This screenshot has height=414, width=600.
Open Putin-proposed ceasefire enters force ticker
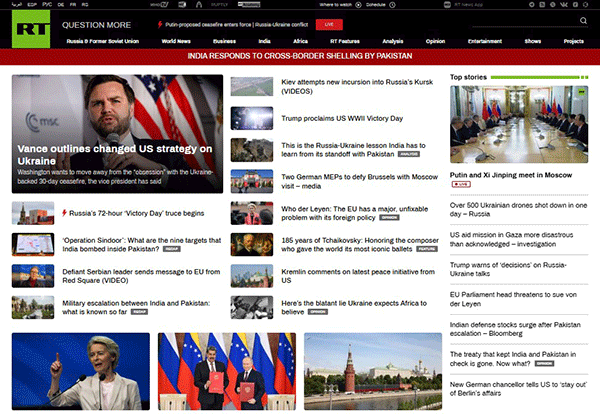point(236,24)
